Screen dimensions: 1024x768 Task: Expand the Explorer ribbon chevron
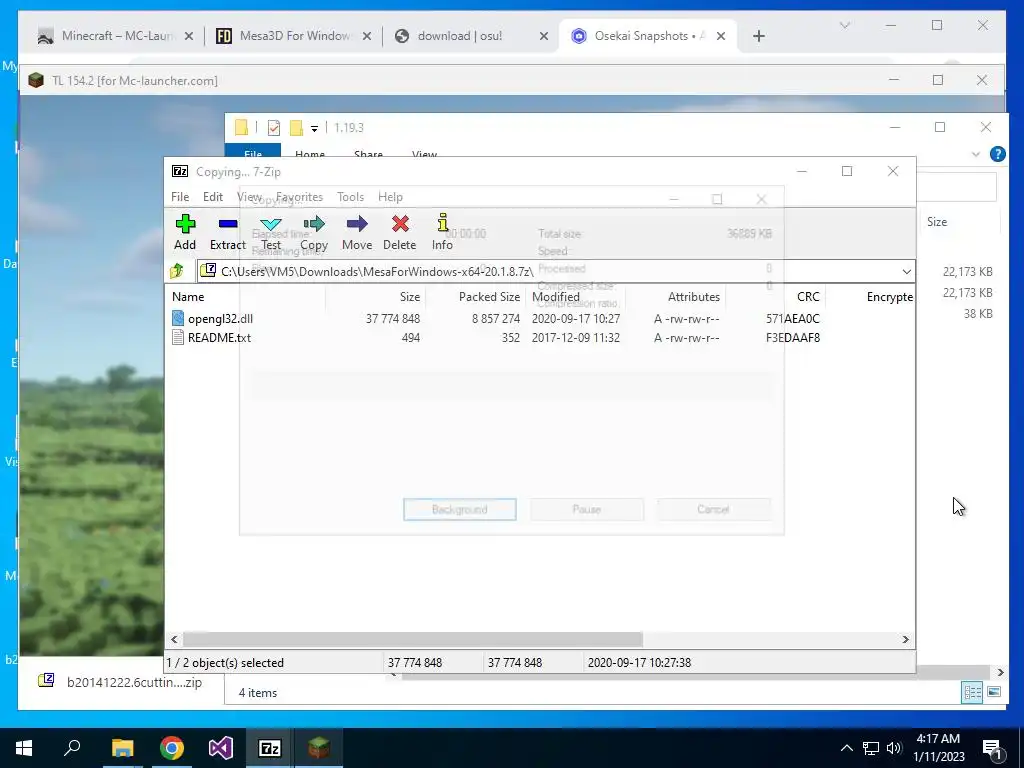(x=976, y=154)
